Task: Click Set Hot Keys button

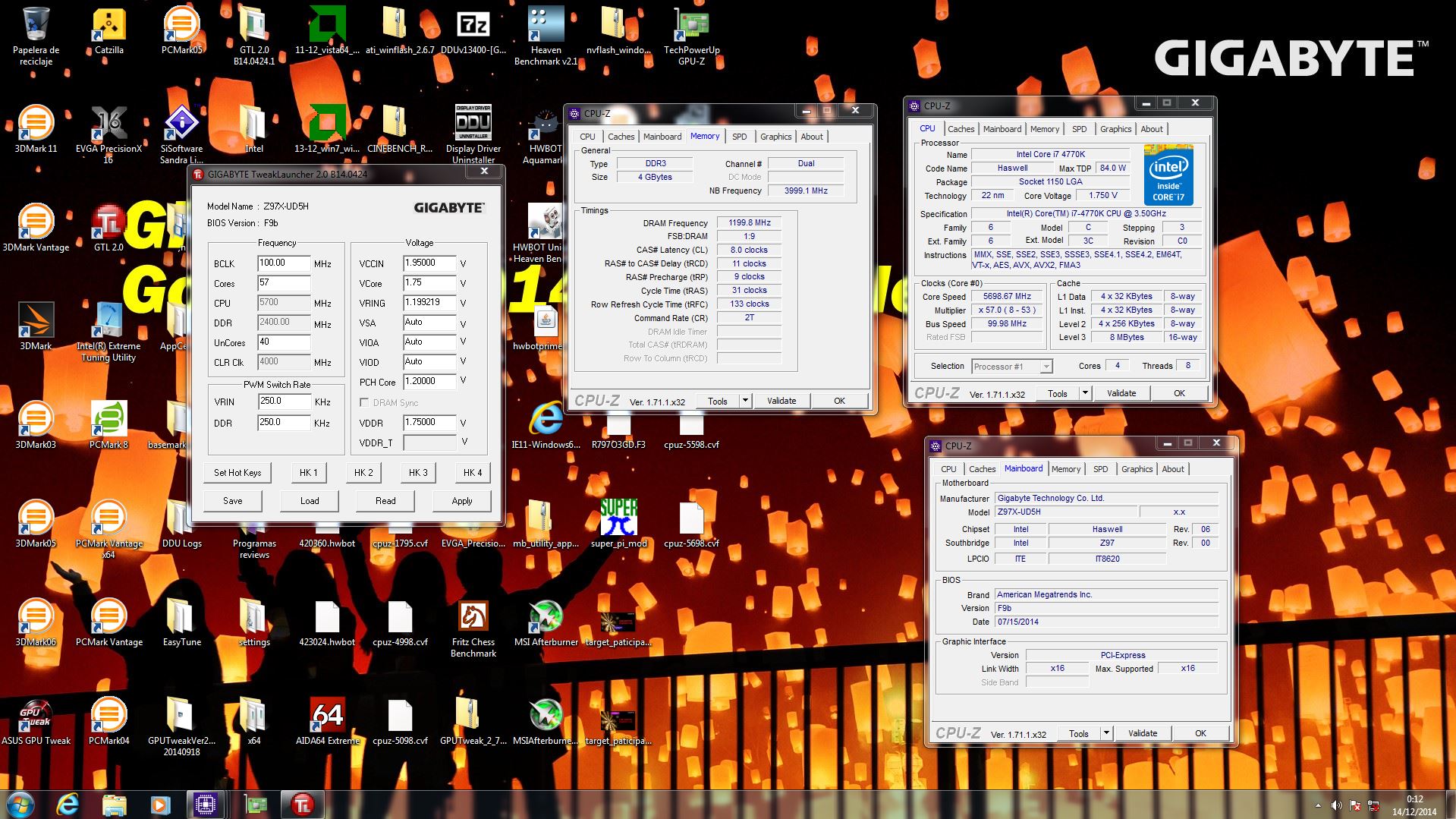Action: click(237, 472)
